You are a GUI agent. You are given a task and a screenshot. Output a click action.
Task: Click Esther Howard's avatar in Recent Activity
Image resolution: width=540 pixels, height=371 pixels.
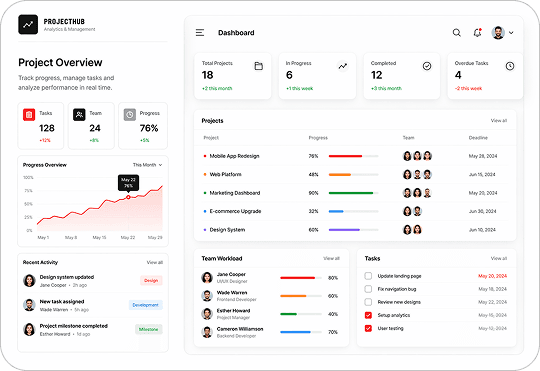29,330
